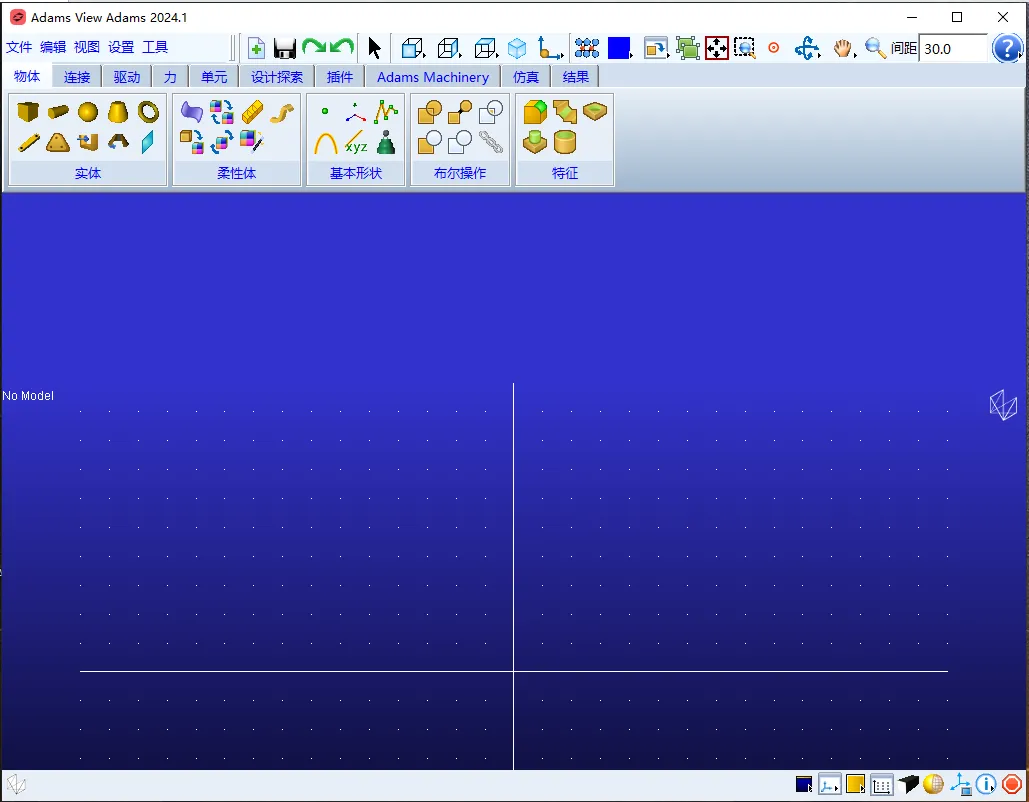Click the 间距 value input field
The image size is (1029, 802).
pos(953,49)
